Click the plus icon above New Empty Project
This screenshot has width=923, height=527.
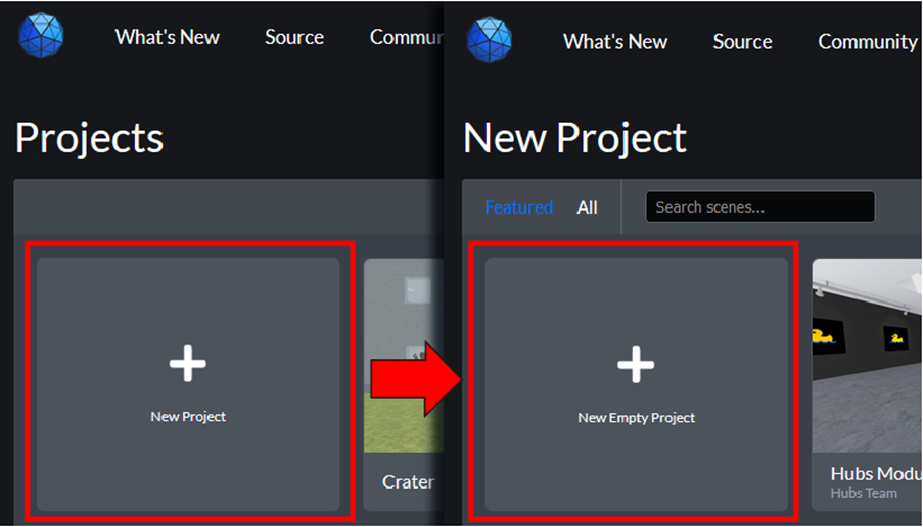click(636, 366)
